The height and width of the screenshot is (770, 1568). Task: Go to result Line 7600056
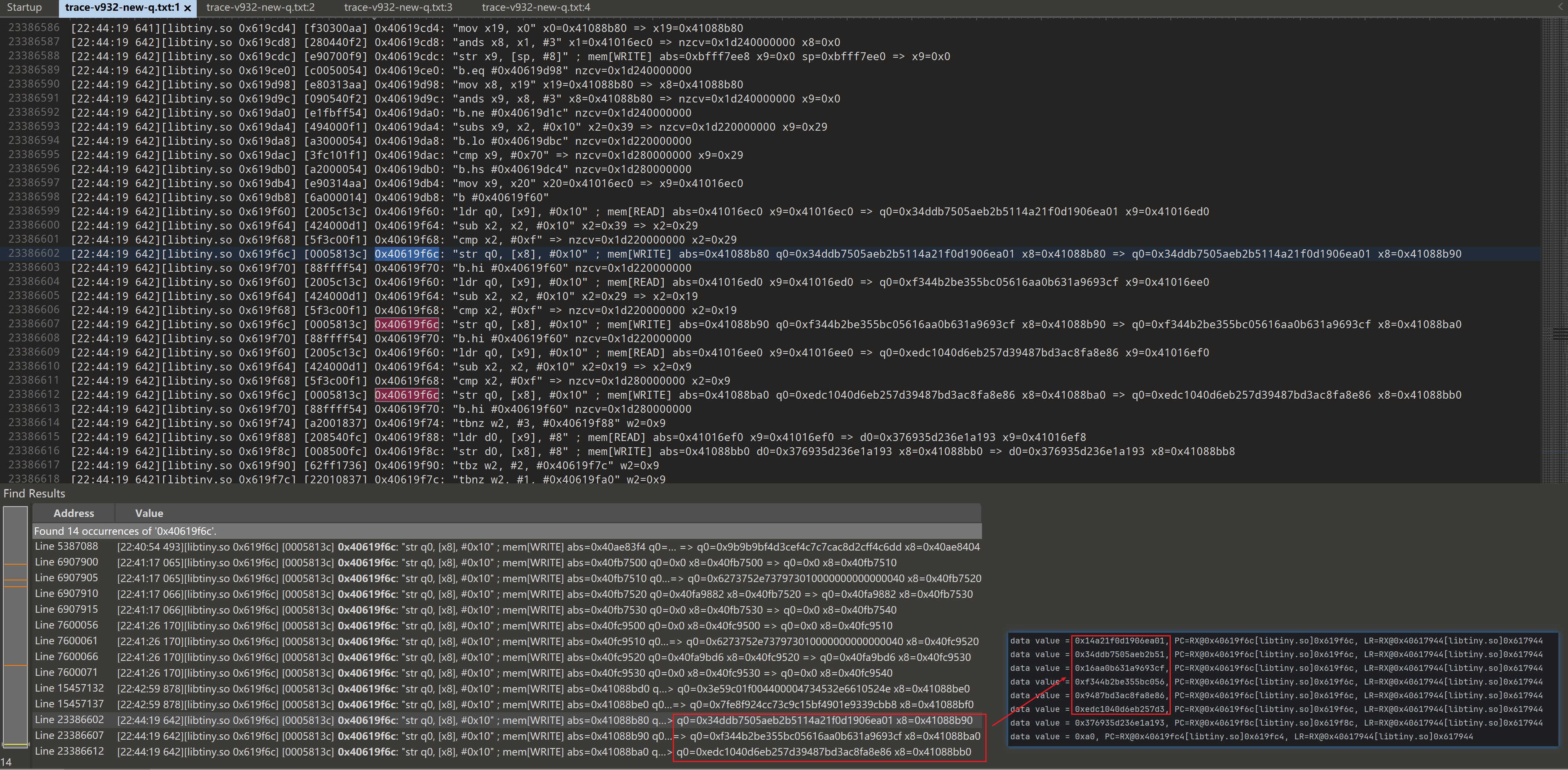point(506,626)
